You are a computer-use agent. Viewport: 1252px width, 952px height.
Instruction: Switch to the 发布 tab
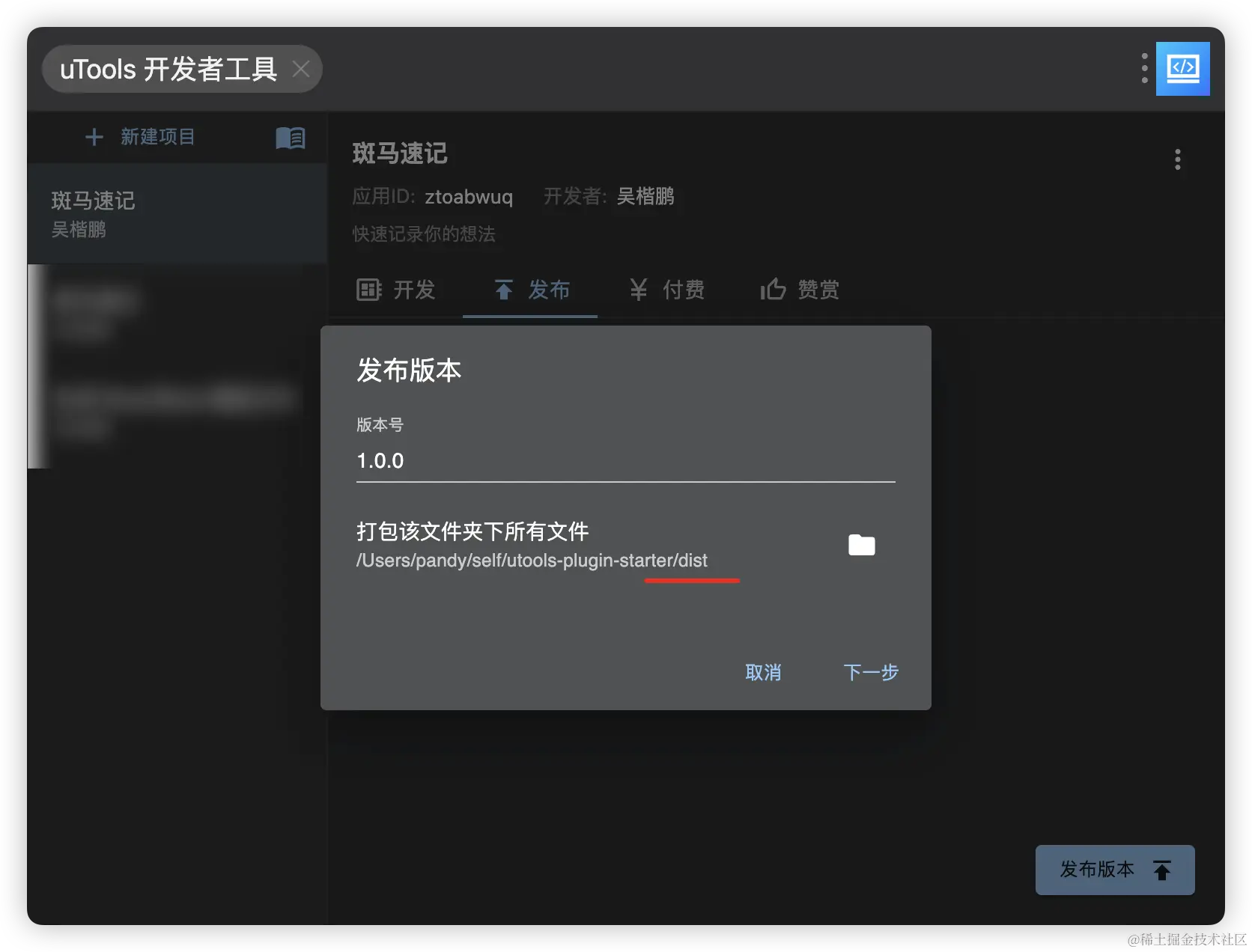tap(530, 290)
